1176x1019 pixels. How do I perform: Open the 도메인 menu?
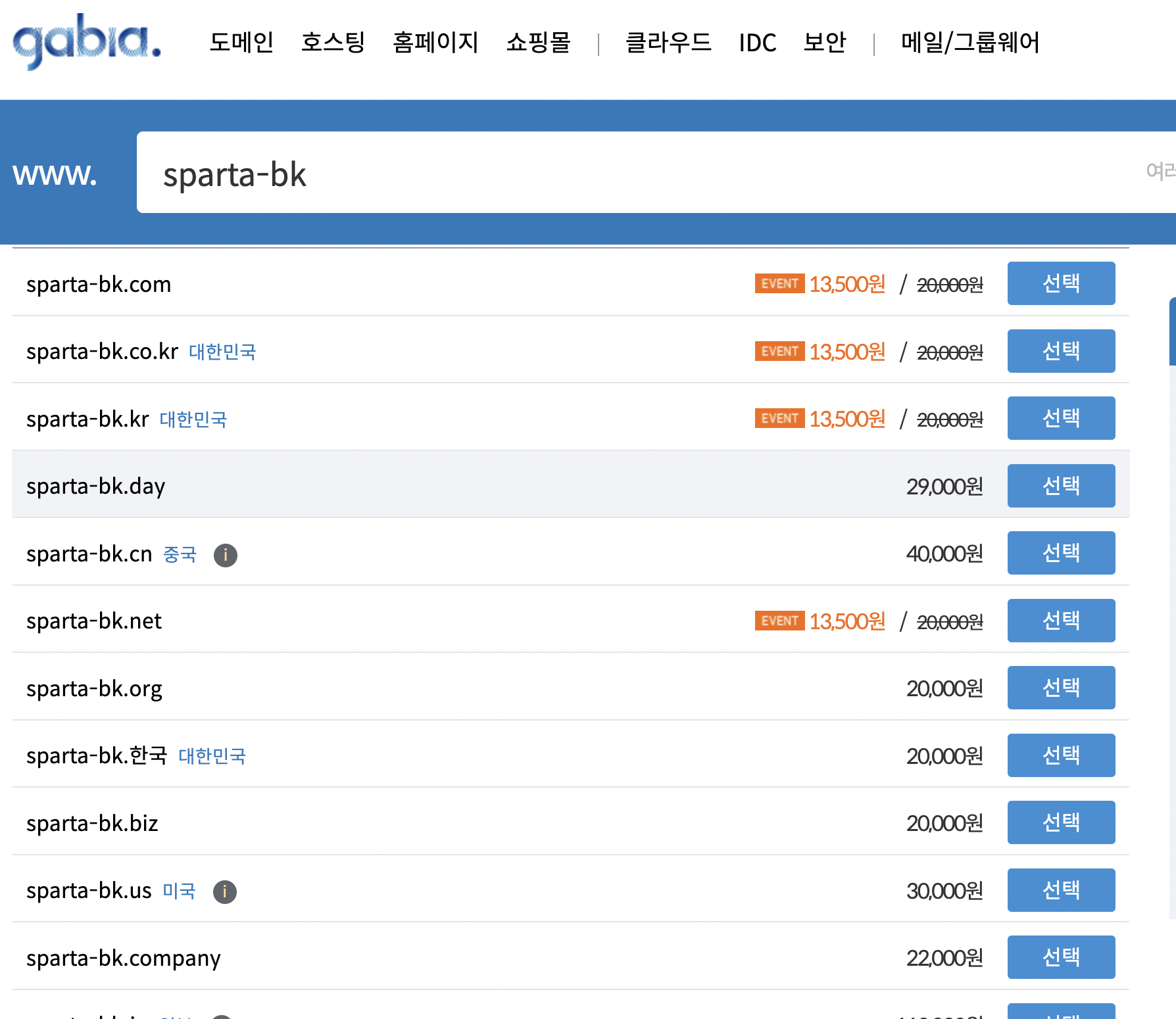pos(241,42)
